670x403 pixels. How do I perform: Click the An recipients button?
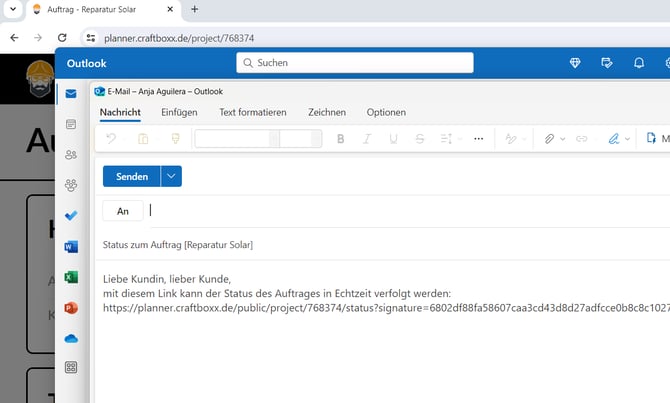coord(123,211)
